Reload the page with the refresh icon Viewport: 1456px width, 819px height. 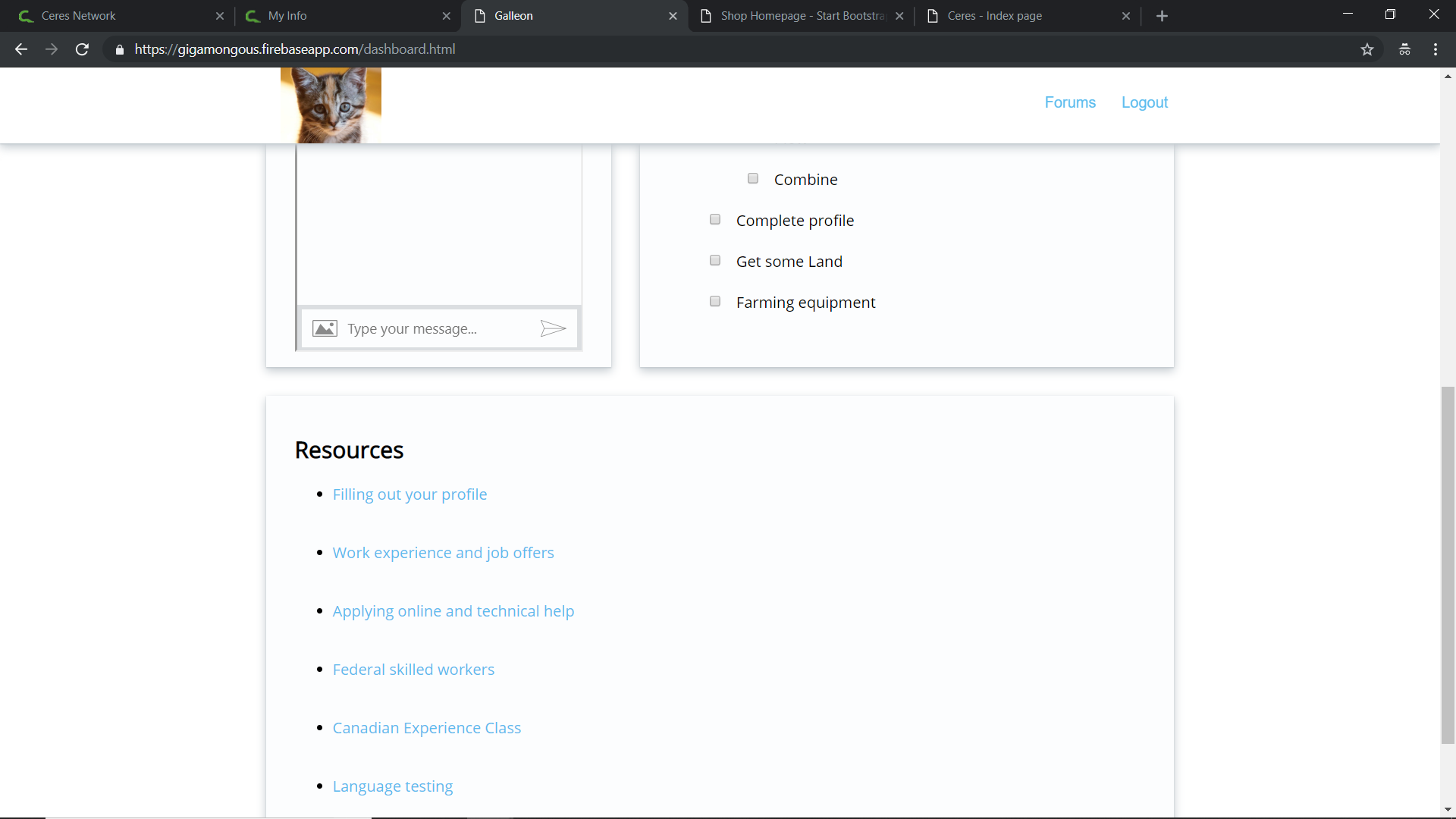[x=82, y=49]
